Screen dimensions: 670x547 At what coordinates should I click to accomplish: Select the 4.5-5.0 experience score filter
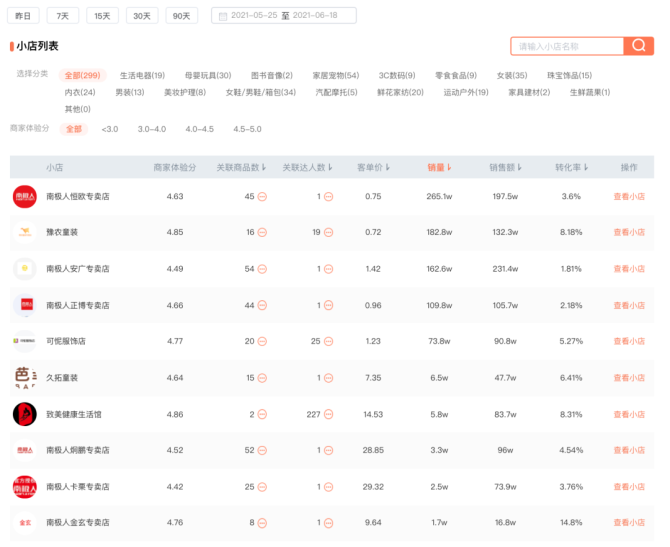click(x=247, y=129)
